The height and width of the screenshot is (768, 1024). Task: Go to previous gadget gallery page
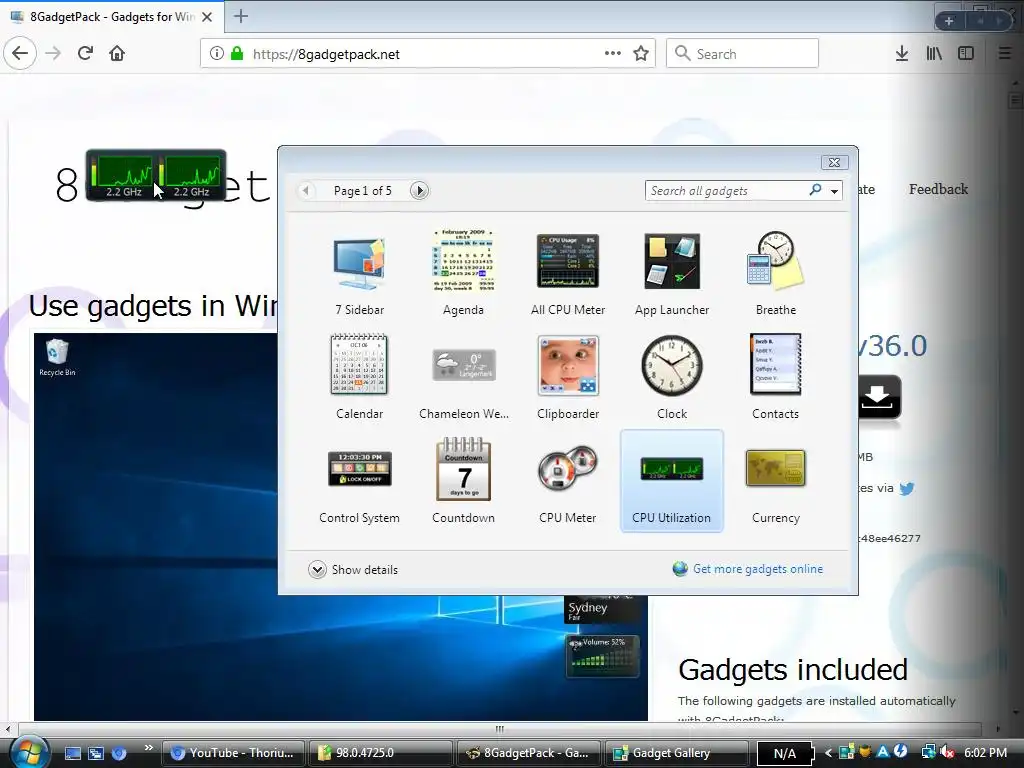point(305,191)
